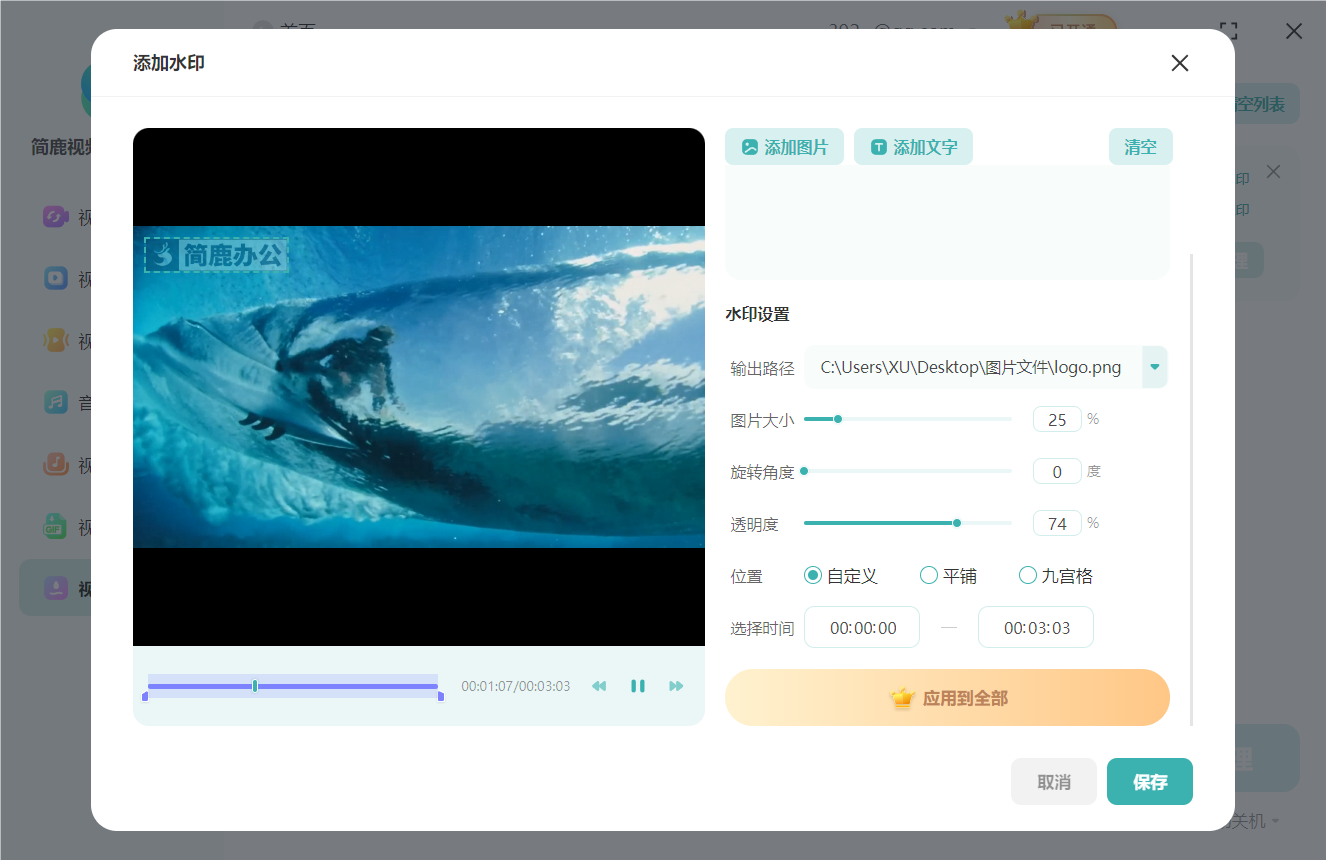Pause the video preview
Screen dimensions: 1326x860
[x=637, y=686]
